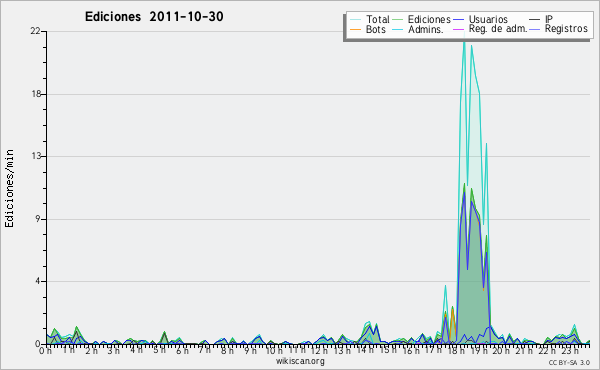Click the x-axis label '5 h'
Screen dimensions: 600x370
159,350
